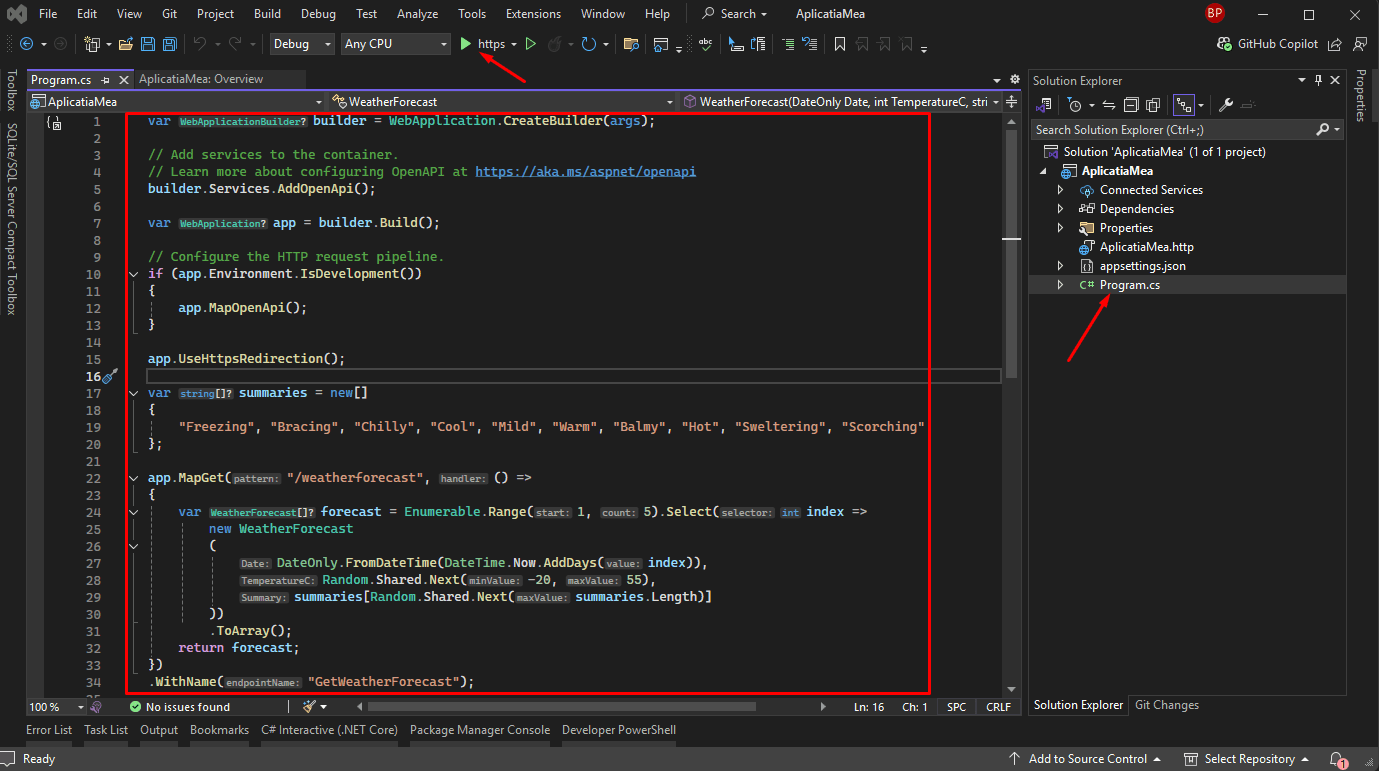
Task: Click Show All Files icon in Solution Explorer
Action: point(1153,105)
